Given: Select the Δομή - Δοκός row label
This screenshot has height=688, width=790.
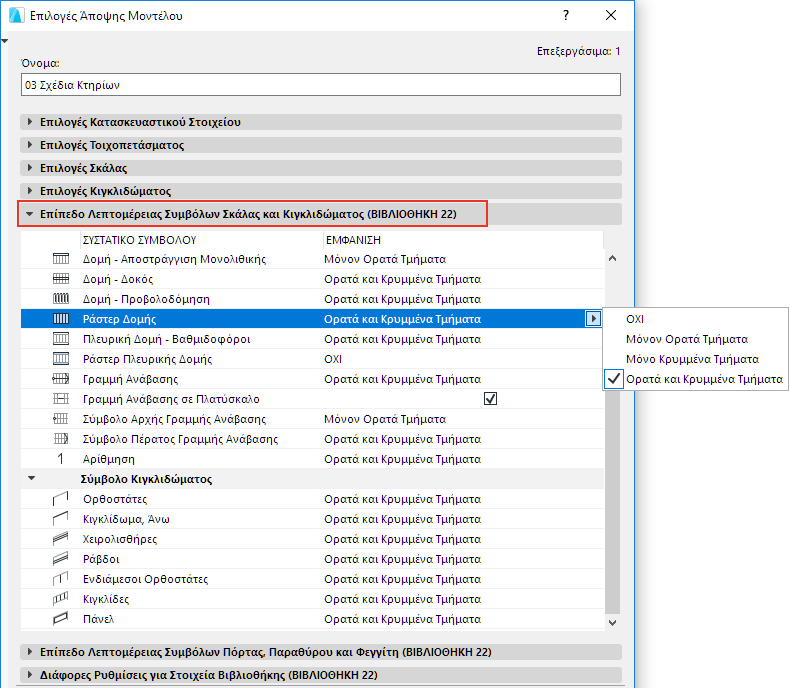Looking at the screenshot, I should tap(118, 279).
